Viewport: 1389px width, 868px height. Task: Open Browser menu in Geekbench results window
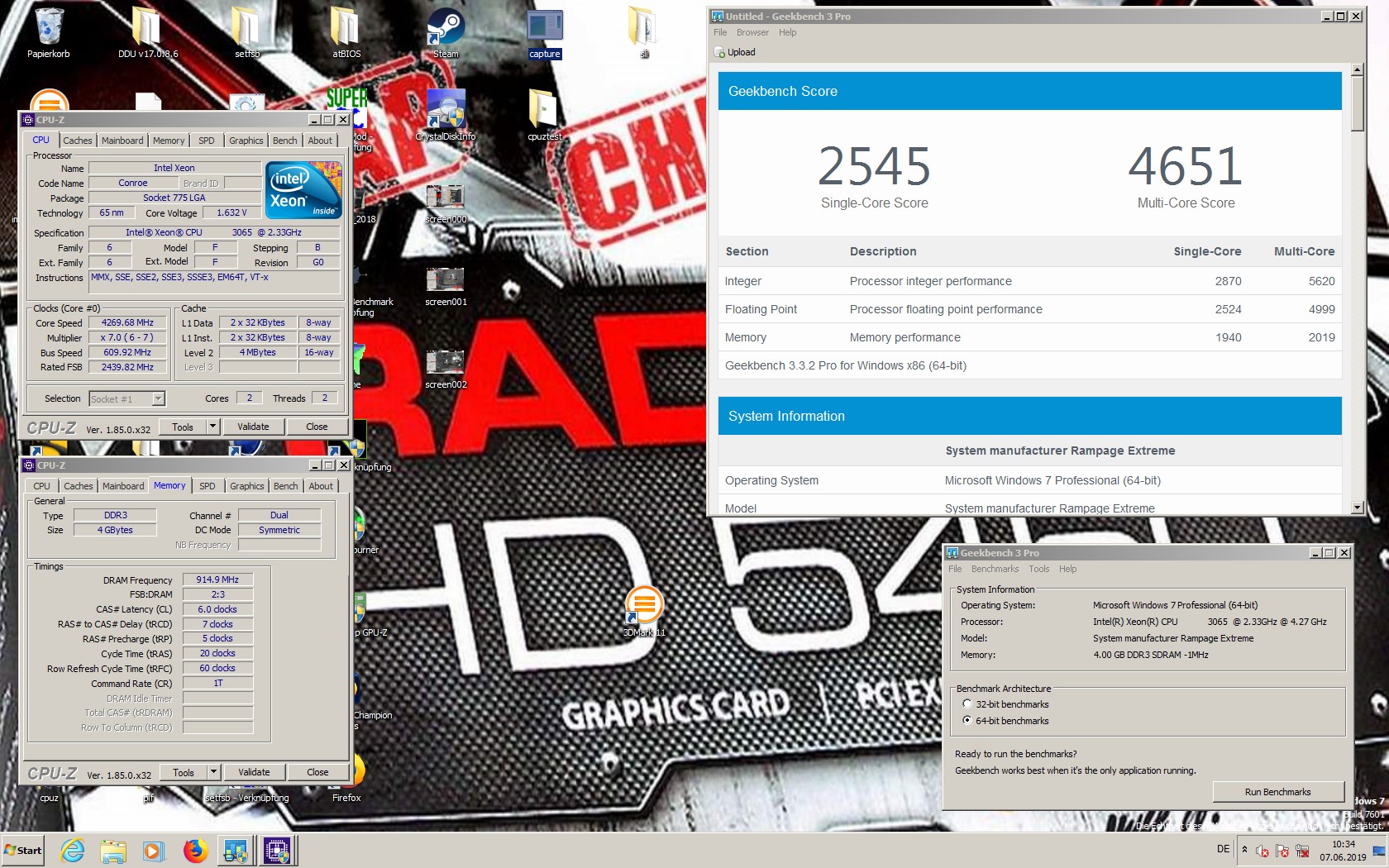click(752, 32)
